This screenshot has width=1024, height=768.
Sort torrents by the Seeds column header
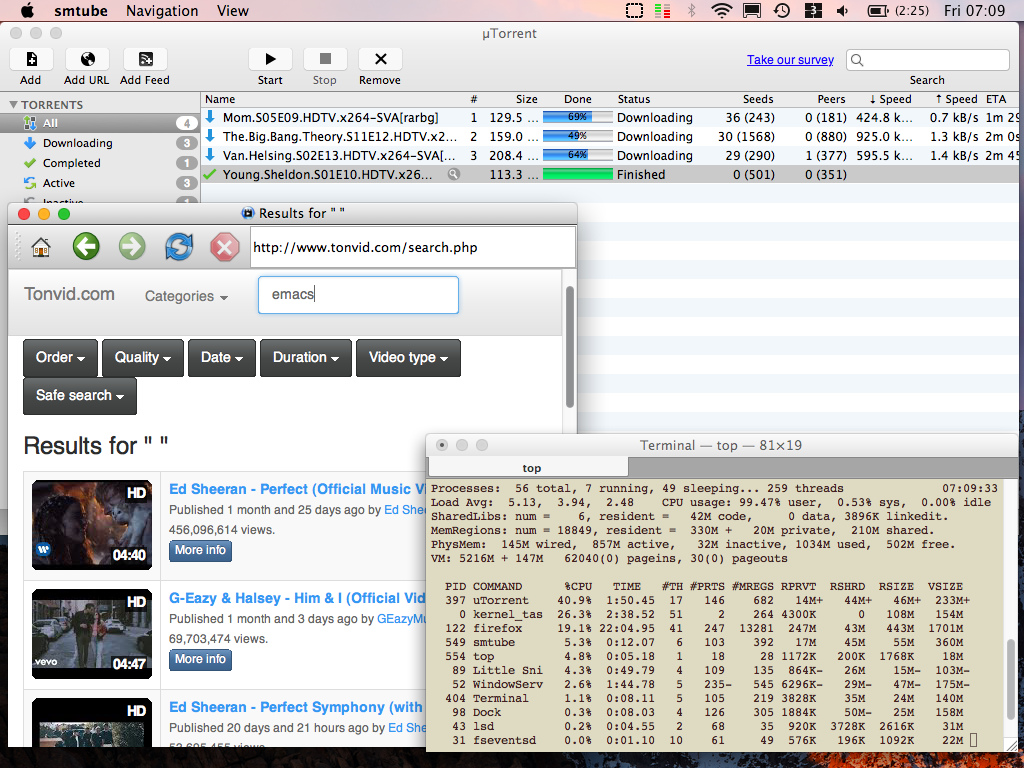pyautogui.click(x=758, y=99)
